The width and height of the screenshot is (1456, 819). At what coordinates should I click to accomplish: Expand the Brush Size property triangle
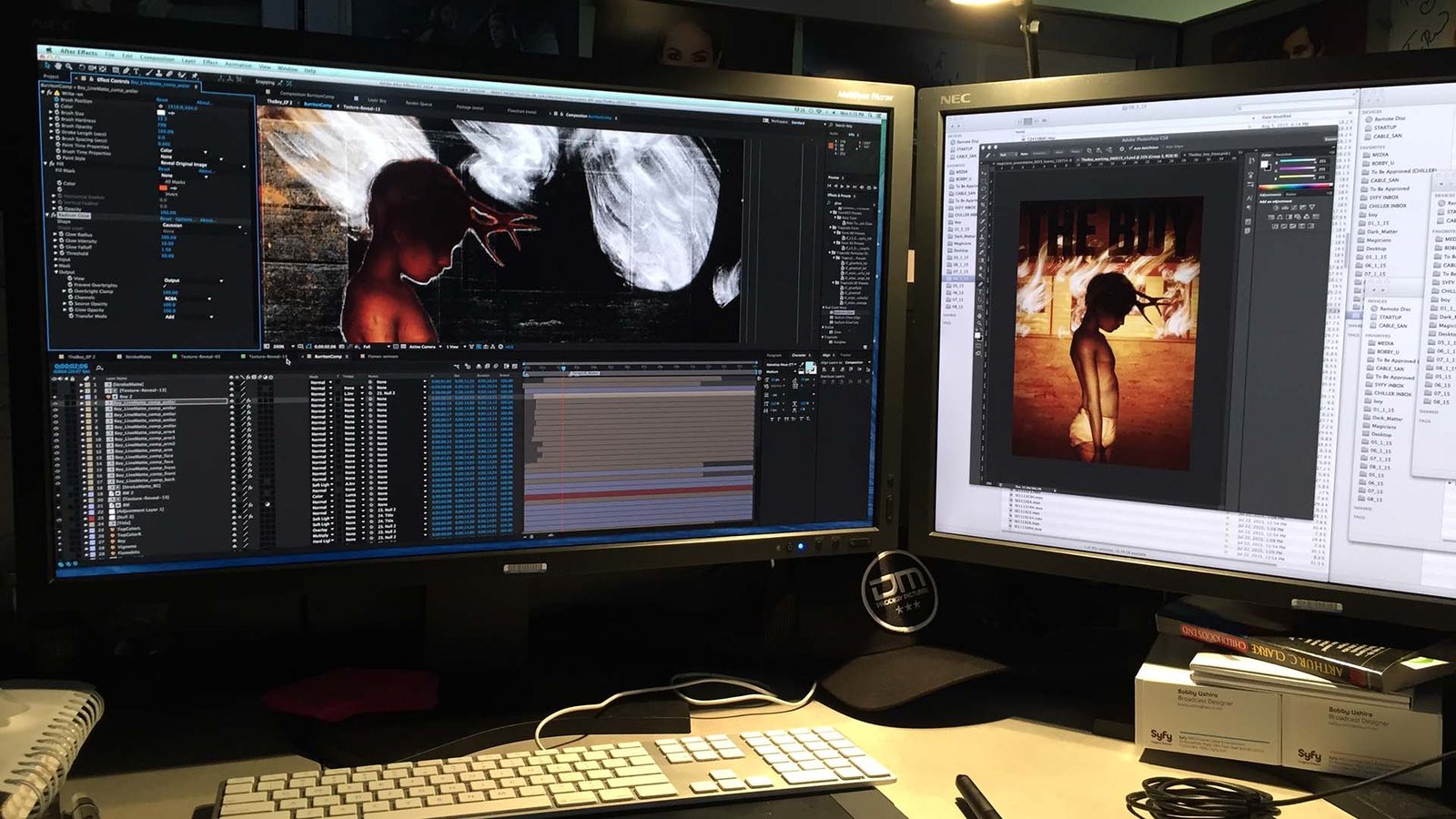pyautogui.click(x=51, y=113)
